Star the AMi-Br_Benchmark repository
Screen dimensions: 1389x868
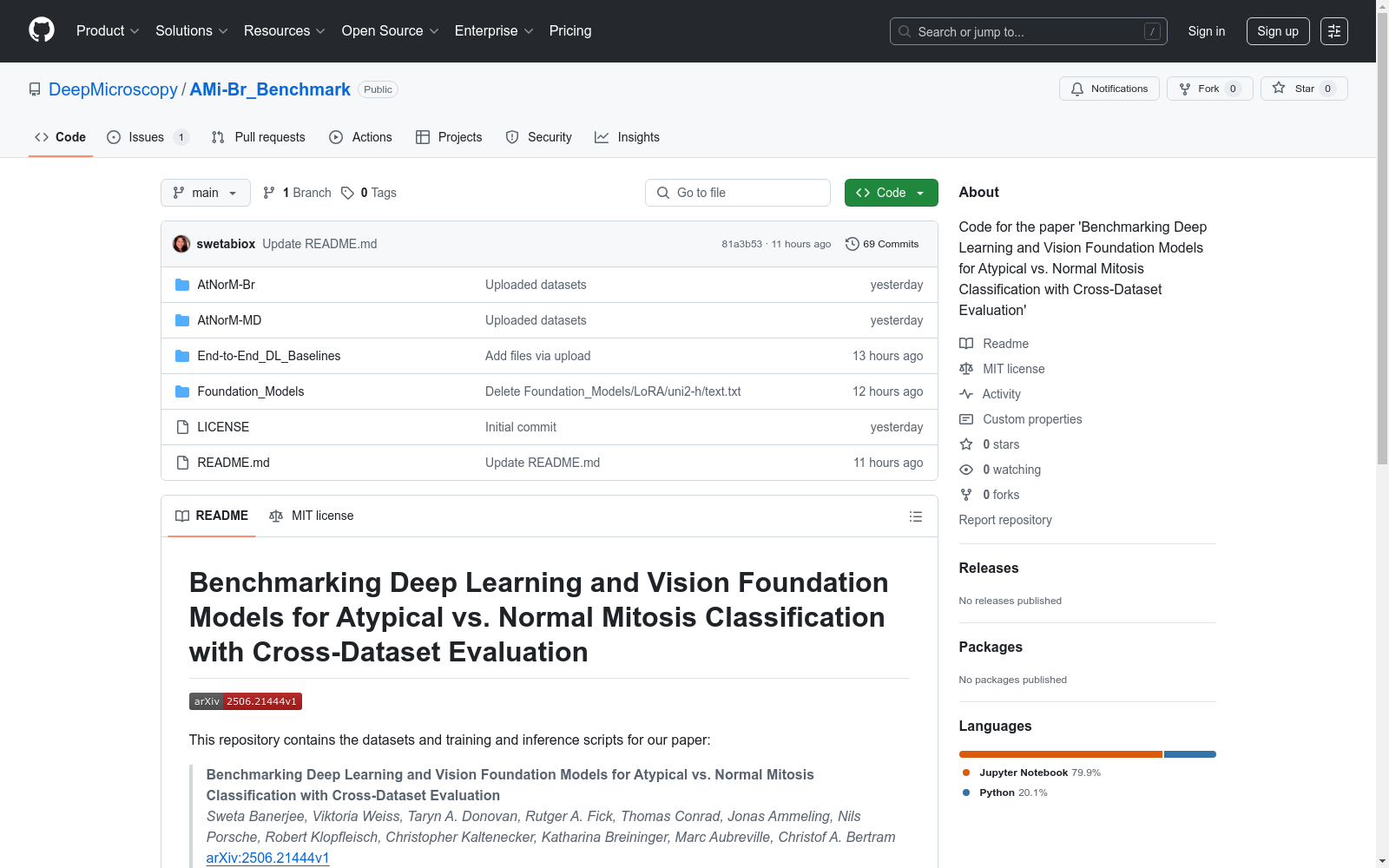click(1304, 89)
